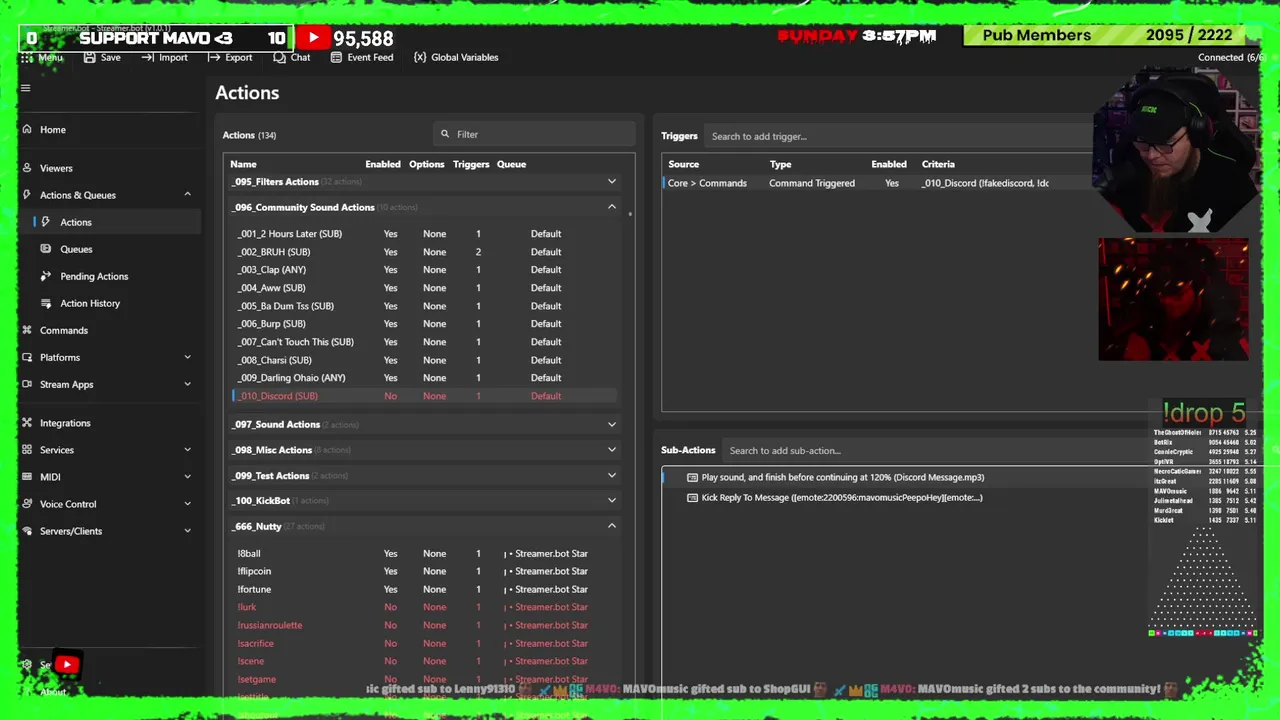Viewport: 1280px width, 720px height.
Task: Select the _009_Darling Ohaio (ANY) action
Action: (x=425, y=378)
